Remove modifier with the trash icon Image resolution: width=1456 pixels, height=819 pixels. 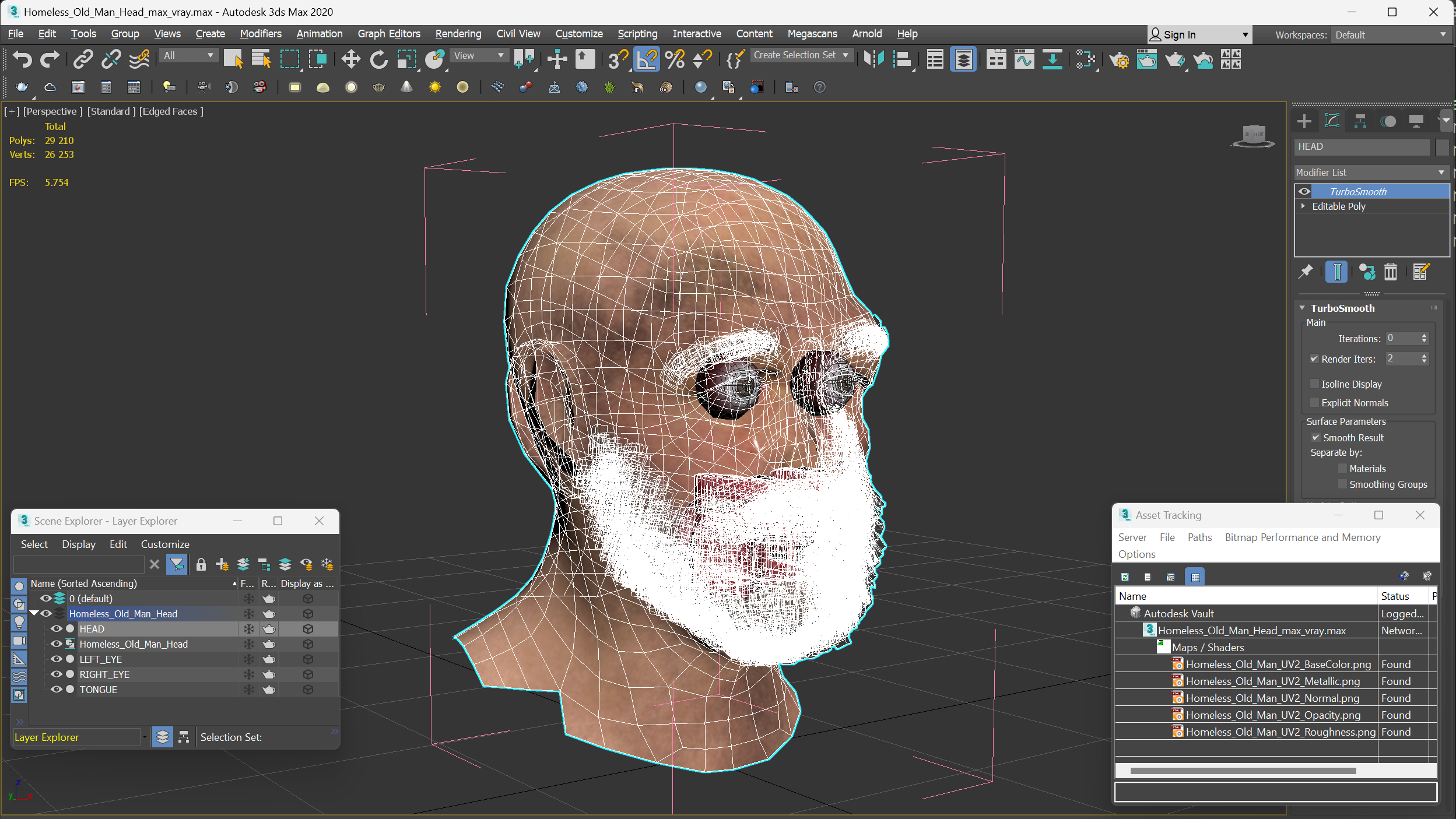(1391, 272)
